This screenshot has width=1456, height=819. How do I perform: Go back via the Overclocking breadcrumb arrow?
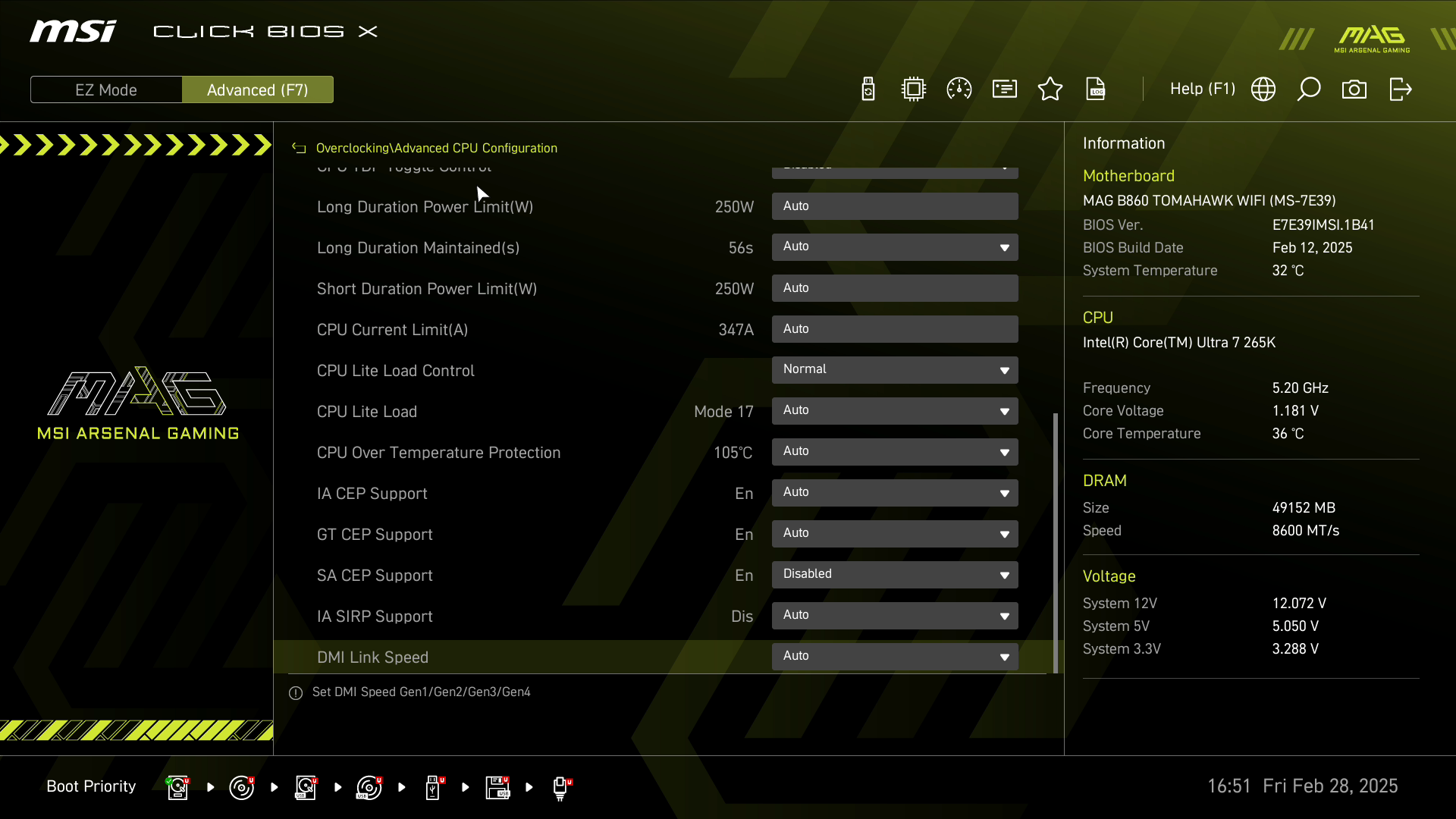pos(300,149)
